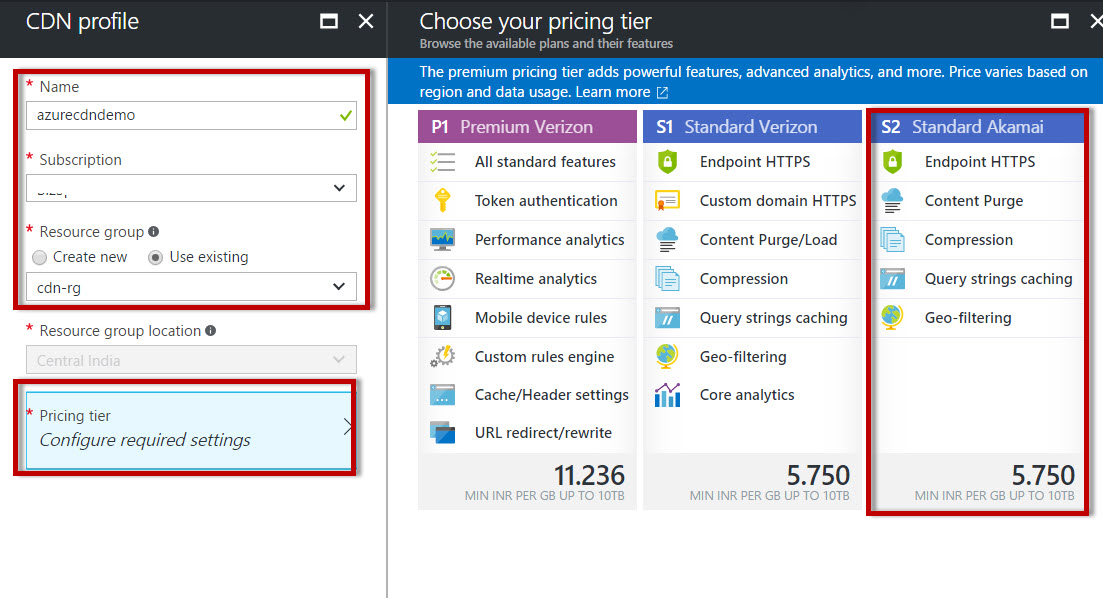Screen dimensions: 1103x598
Task: Click Endpoint HTTPS shield icon in Standard Verizon
Action: (667, 162)
